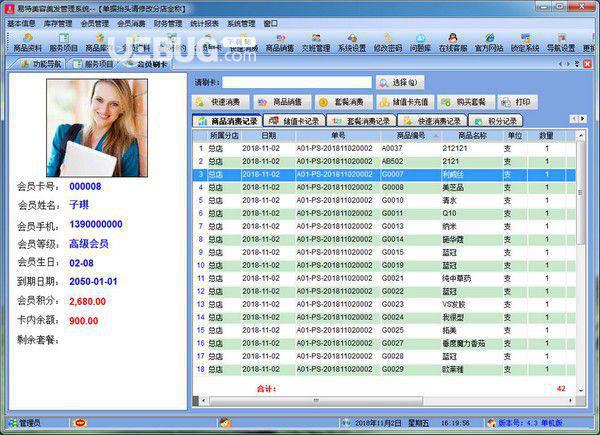
Task: Open the 财务管理 menu
Action: [x=168, y=24]
